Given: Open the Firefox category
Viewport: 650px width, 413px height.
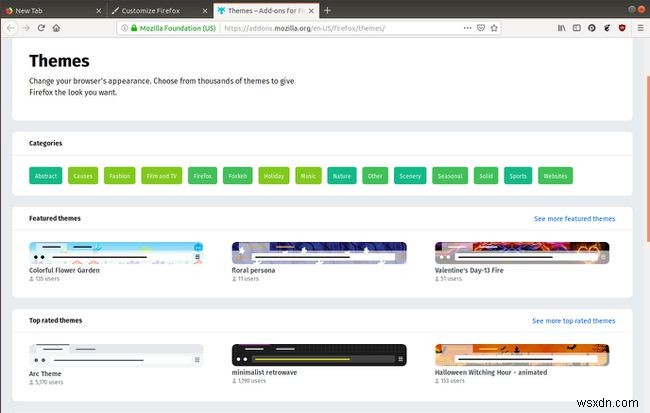Looking at the screenshot, I should point(202,176).
